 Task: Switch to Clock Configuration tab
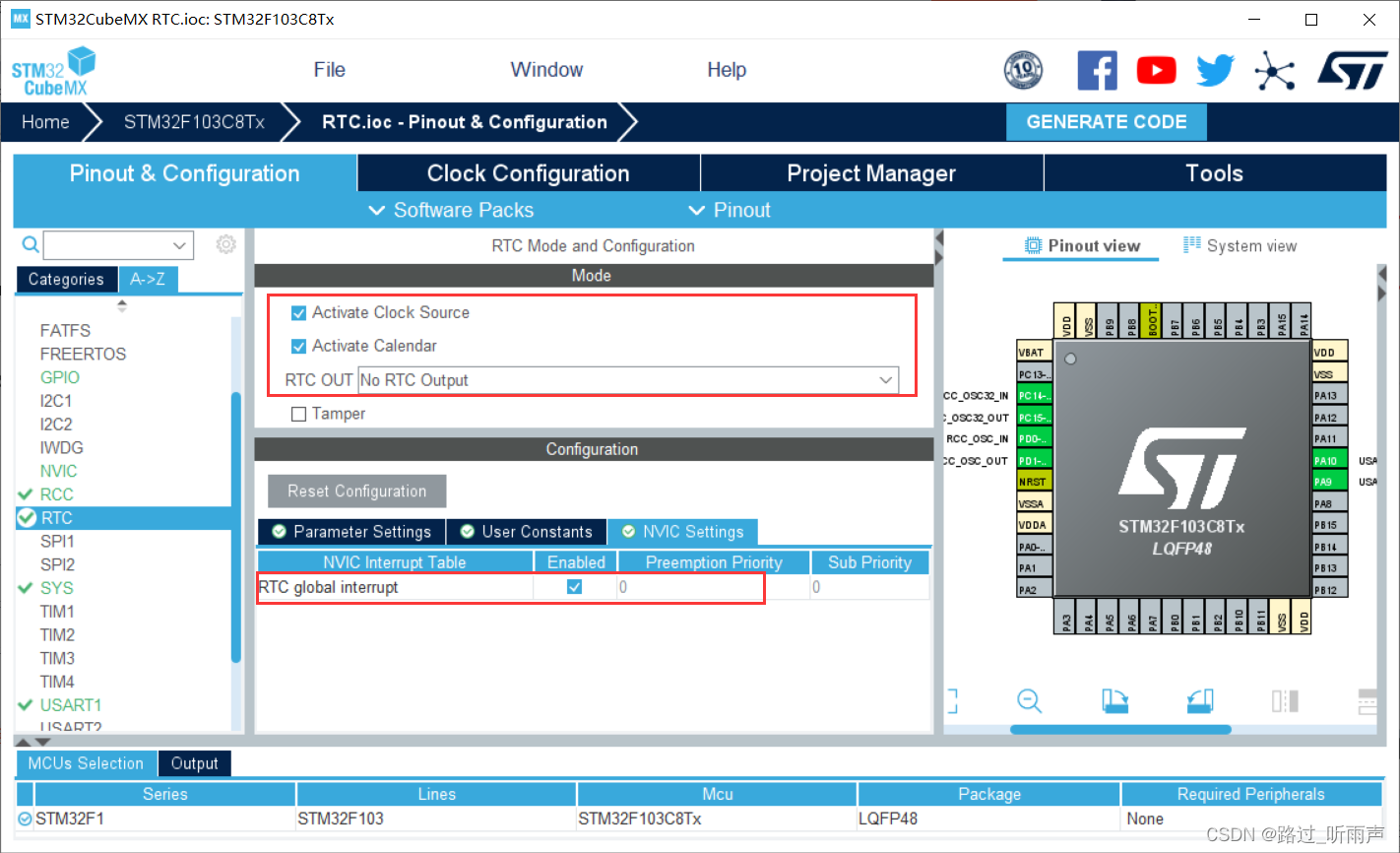pos(528,173)
